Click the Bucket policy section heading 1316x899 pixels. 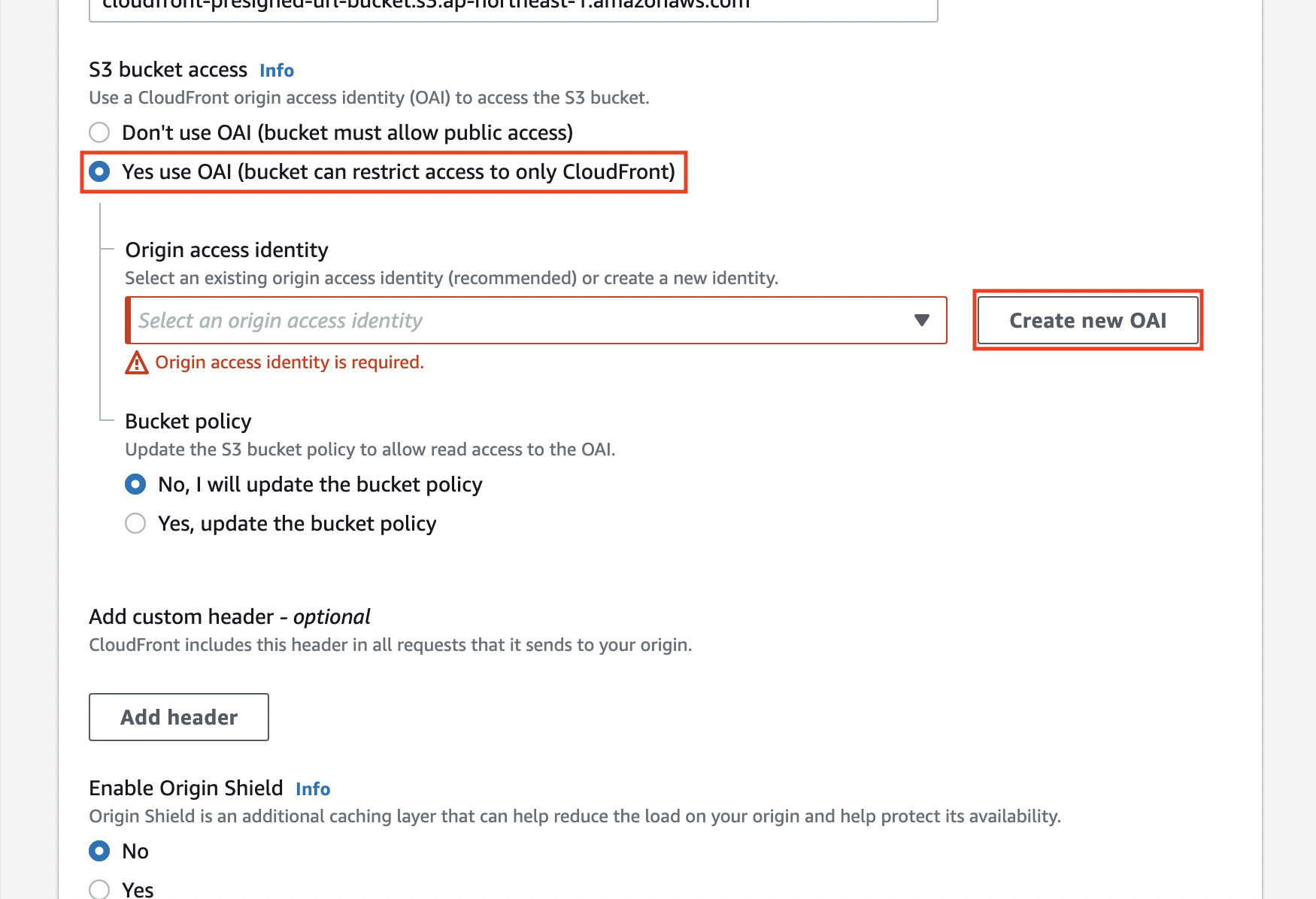click(187, 421)
